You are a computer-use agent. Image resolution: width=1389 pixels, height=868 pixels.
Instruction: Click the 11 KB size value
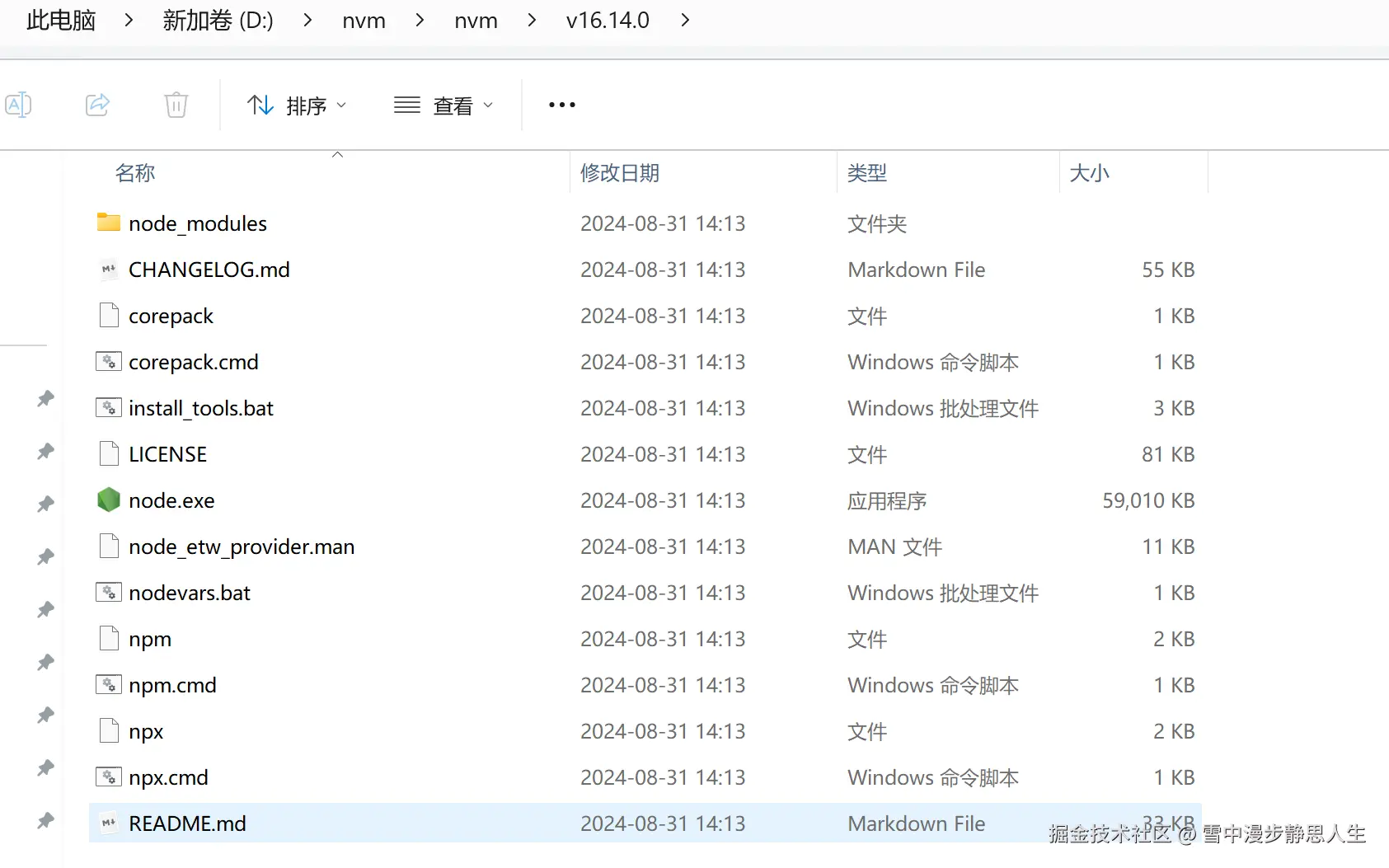pos(1168,547)
